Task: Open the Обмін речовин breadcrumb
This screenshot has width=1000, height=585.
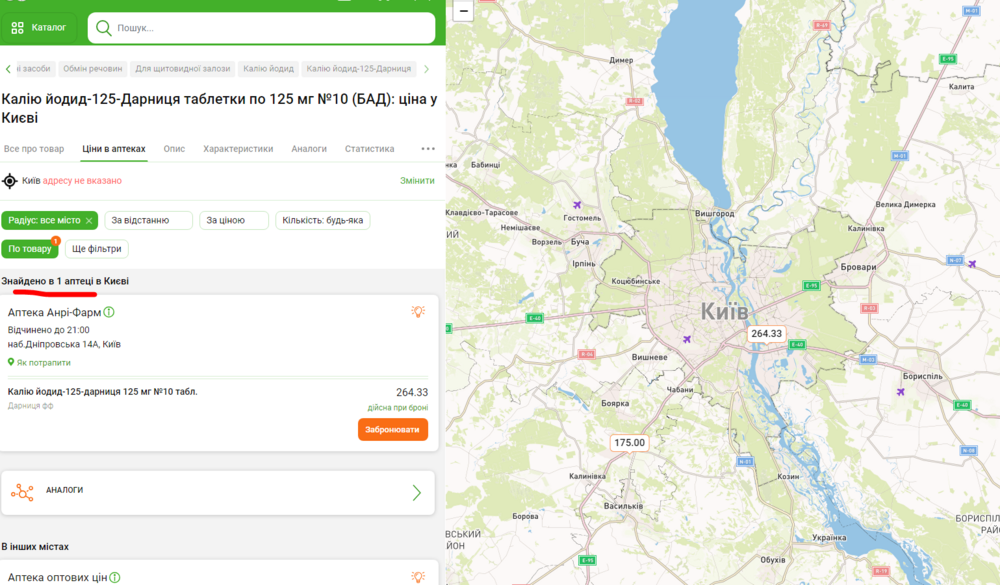Action: pyautogui.click(x=92, y=69)
